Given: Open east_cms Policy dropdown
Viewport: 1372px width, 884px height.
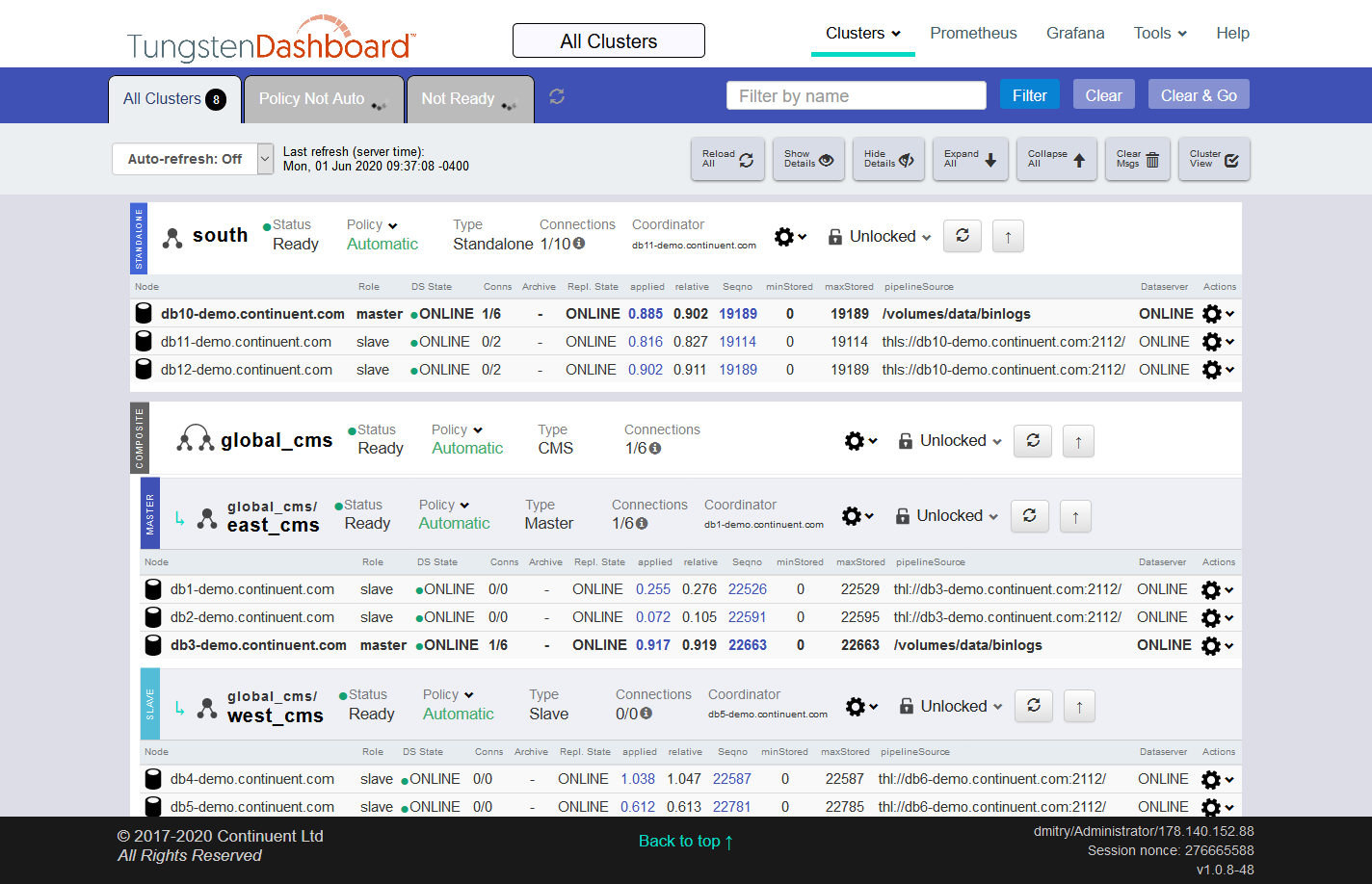Looking at the screenshot, I should coord(444,505).
